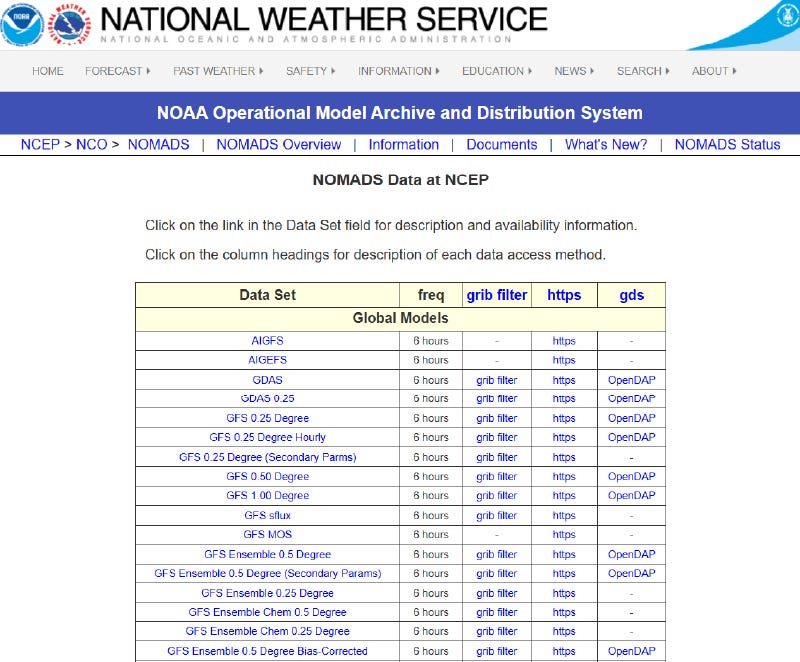Click OpenDAP for GFS 0.25 Degree
Image resolution: width=800 pixels, height=662 pixels.
click(631, 418)
